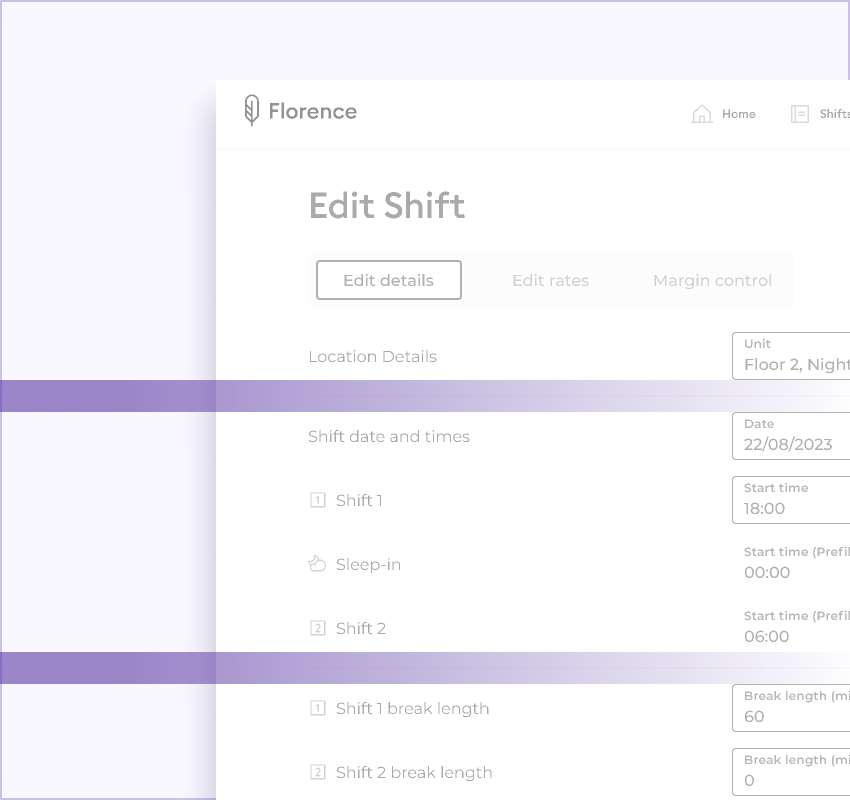The width and height of the screenshot is (850, 800).
Task: Click the Sleep-in moon cloud icon
Action: click(x=317, y=564)
